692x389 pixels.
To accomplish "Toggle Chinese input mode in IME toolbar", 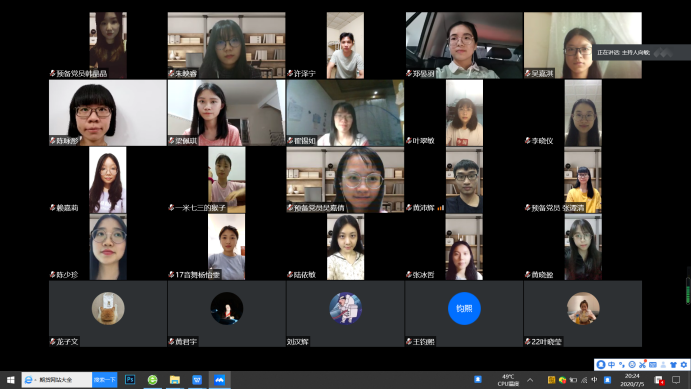I will pos(611,365).
